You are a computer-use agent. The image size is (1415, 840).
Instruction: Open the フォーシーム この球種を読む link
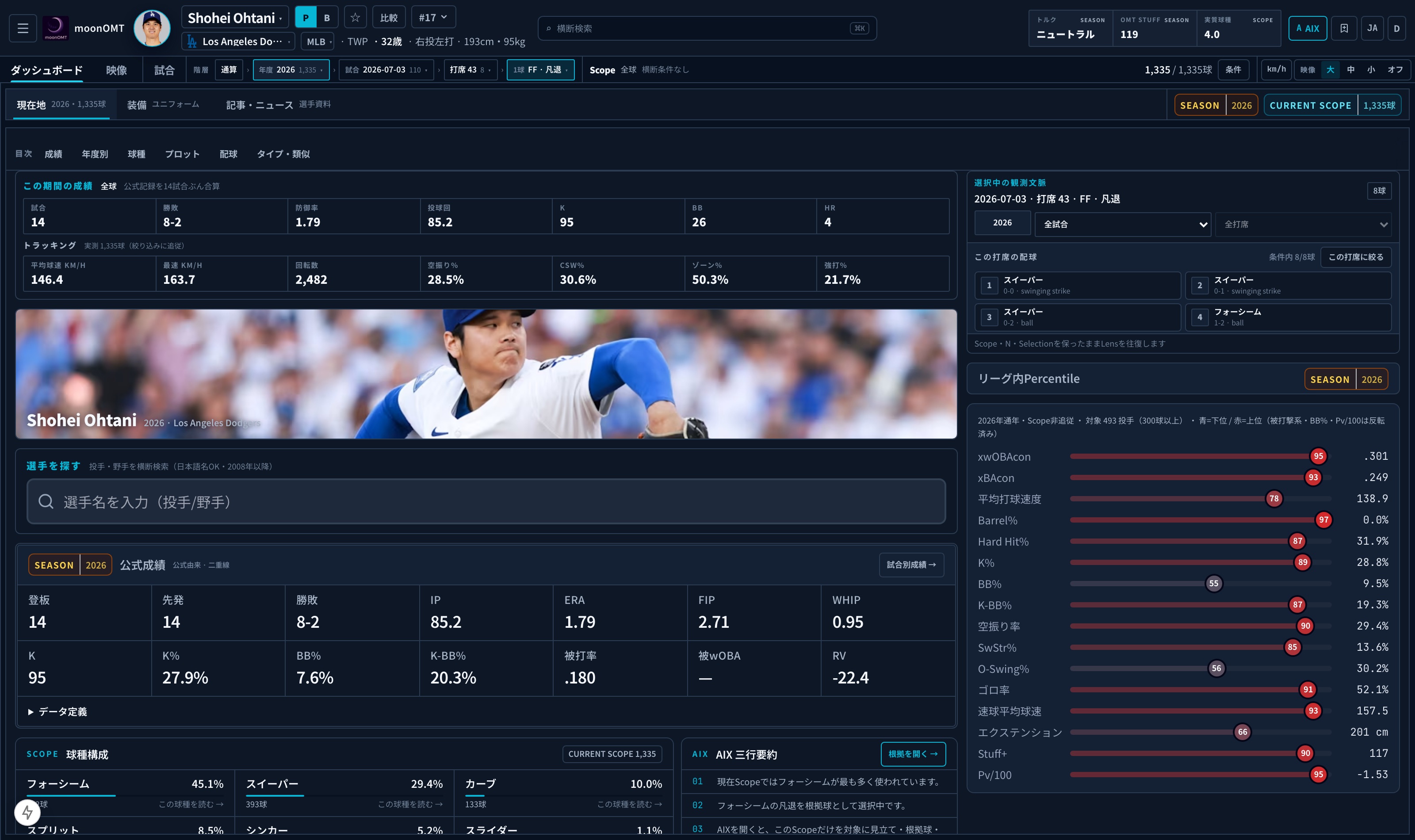(191, 804)
